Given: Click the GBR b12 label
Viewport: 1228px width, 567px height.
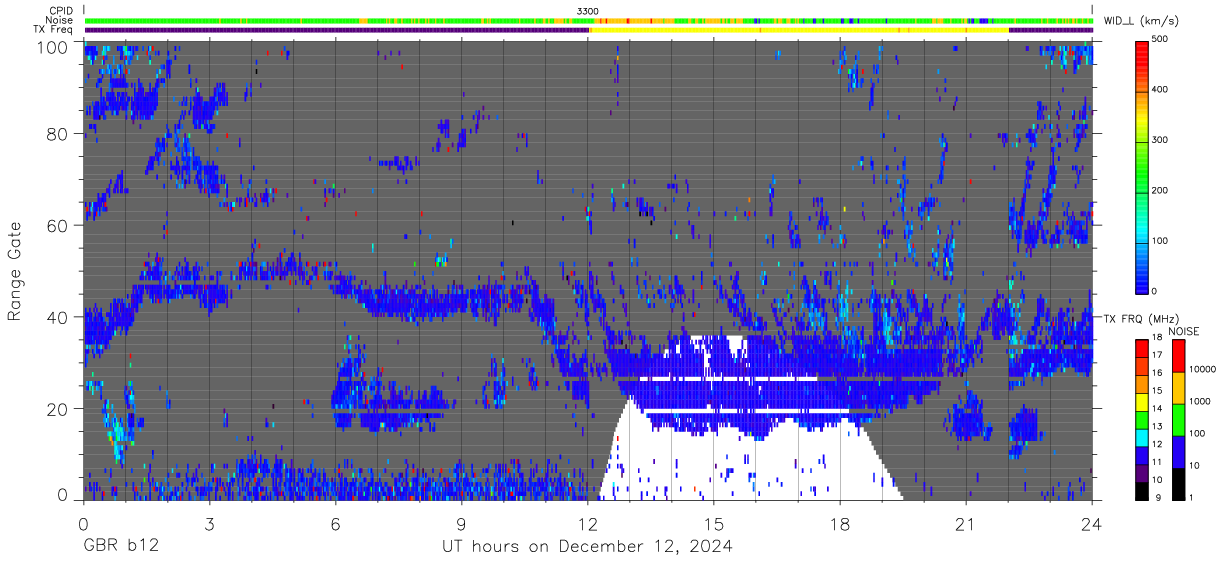Looking at the screenshot, I should click(x=120, y=547).
